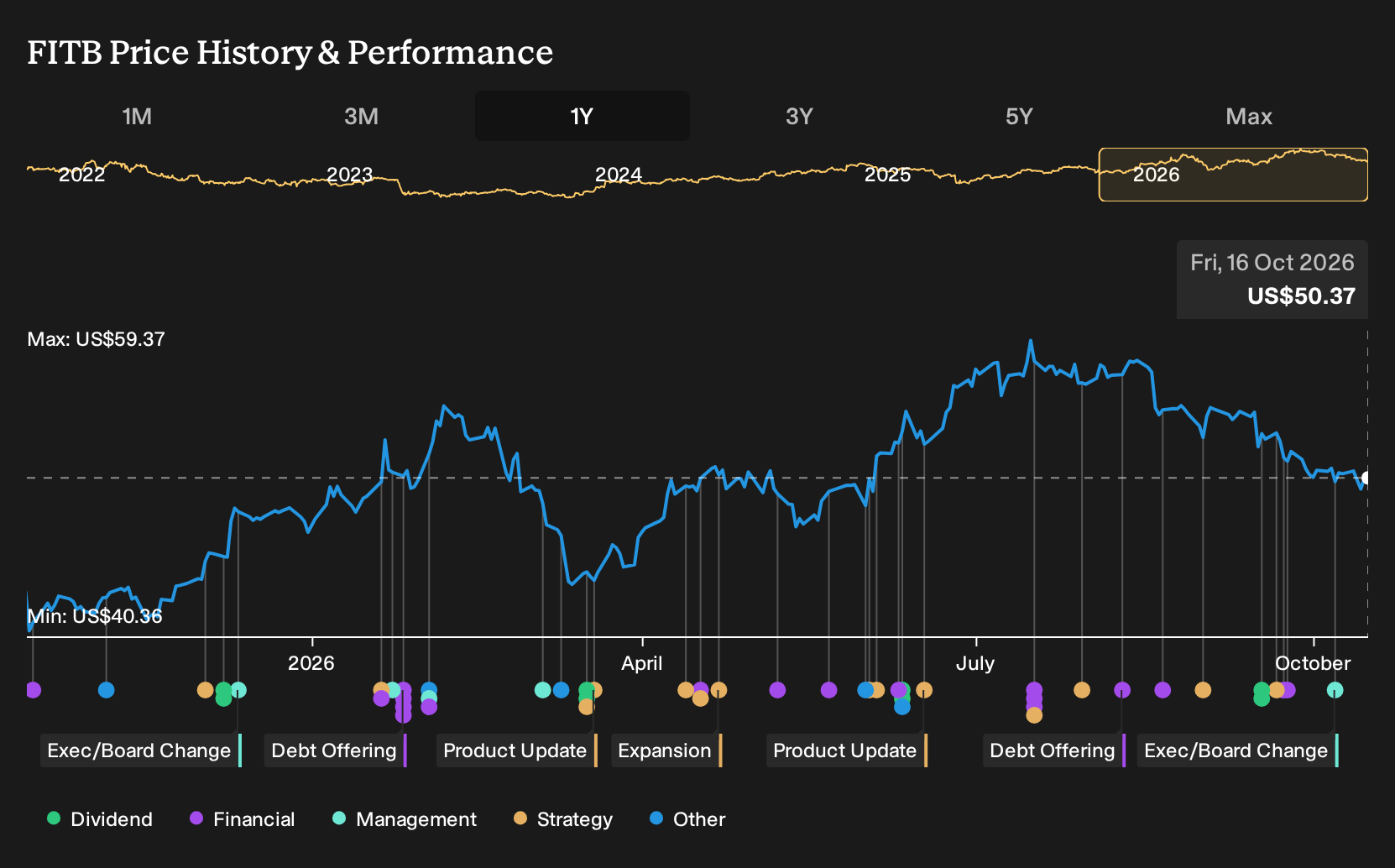Open the leftmost Exec/Board Change event label

[x=141, y=750]
